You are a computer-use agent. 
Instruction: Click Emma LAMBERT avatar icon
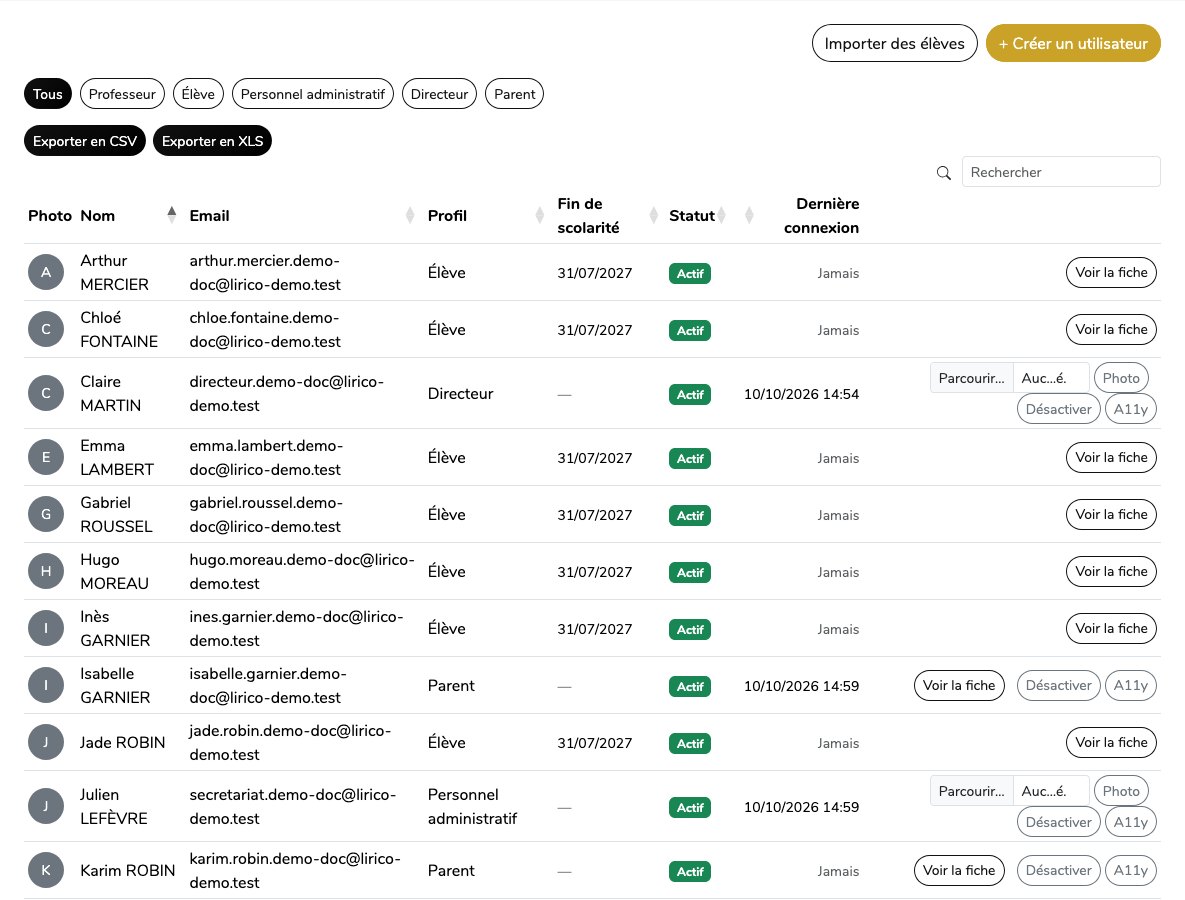46,458
